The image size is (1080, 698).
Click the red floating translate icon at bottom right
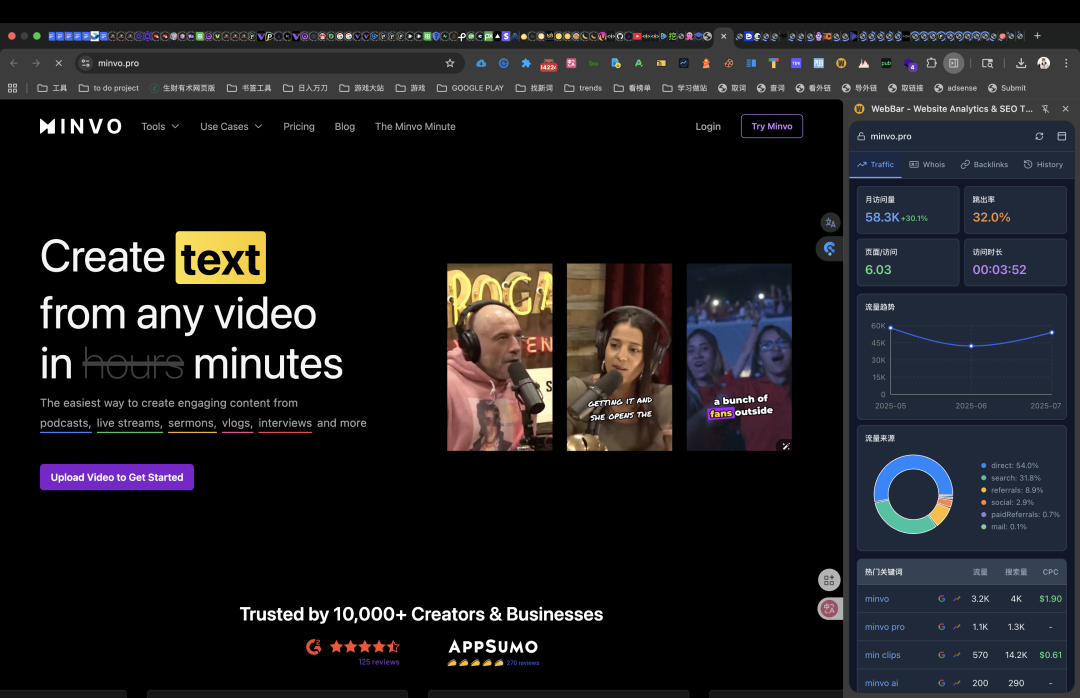[829, 608]
